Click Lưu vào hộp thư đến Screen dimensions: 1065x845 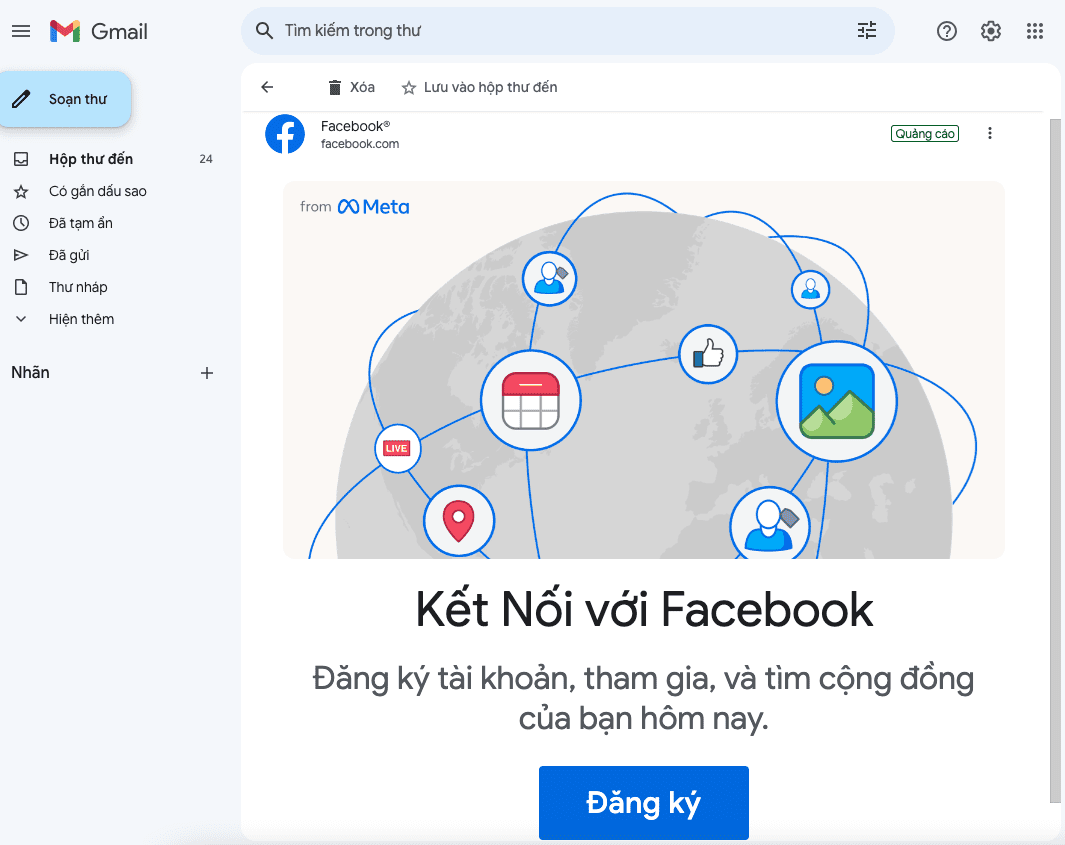(x=490, y=87)
